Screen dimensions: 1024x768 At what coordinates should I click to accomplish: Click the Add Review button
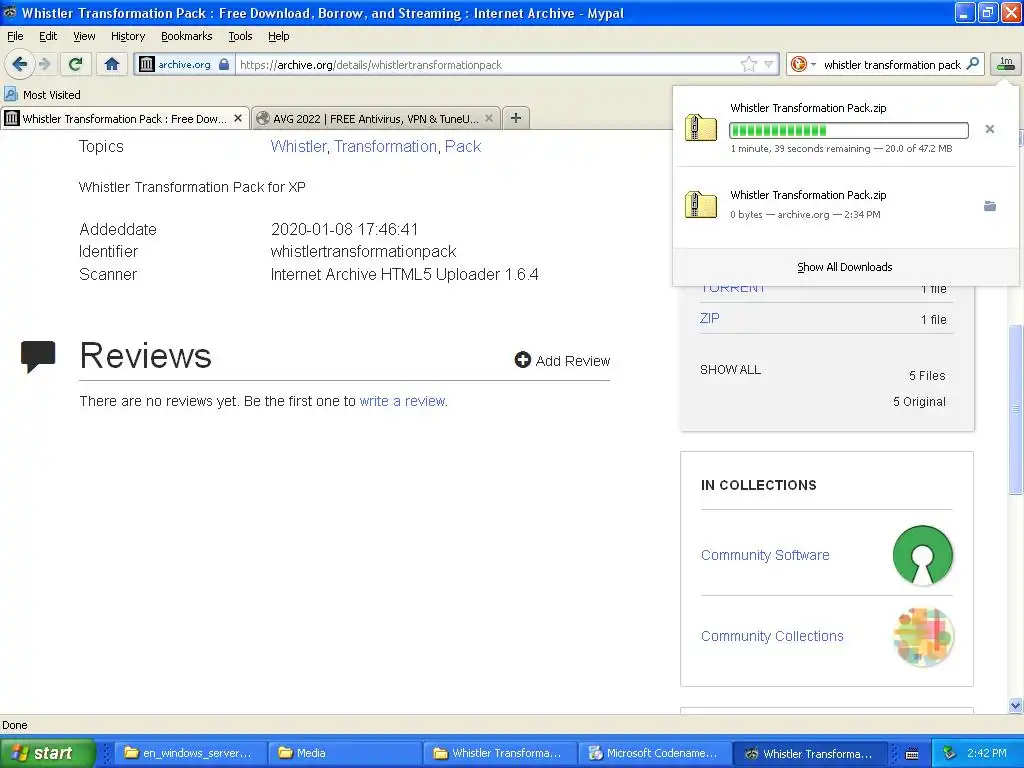pos(562,360)
